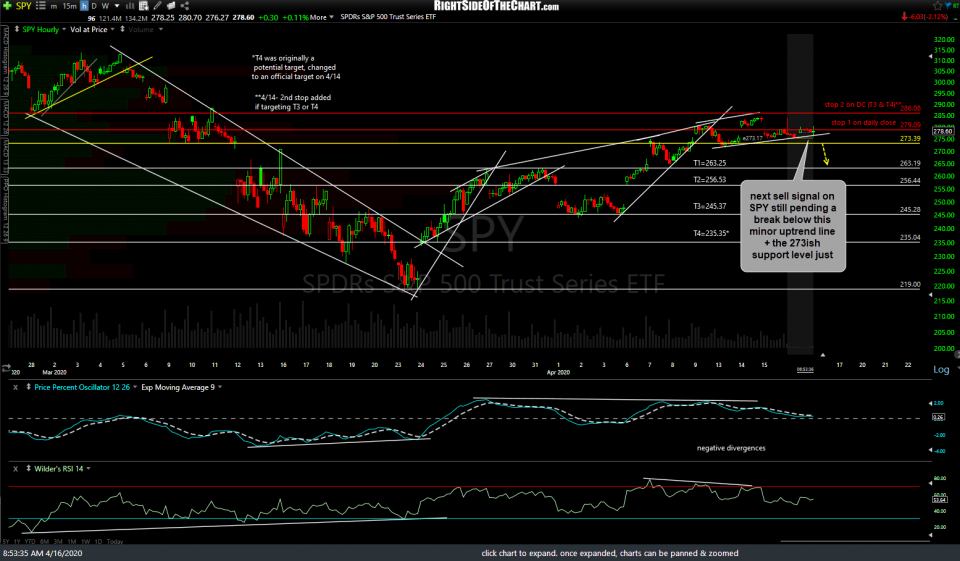
Task: Click the 278.60 current price marker
Action: (942, 131)
